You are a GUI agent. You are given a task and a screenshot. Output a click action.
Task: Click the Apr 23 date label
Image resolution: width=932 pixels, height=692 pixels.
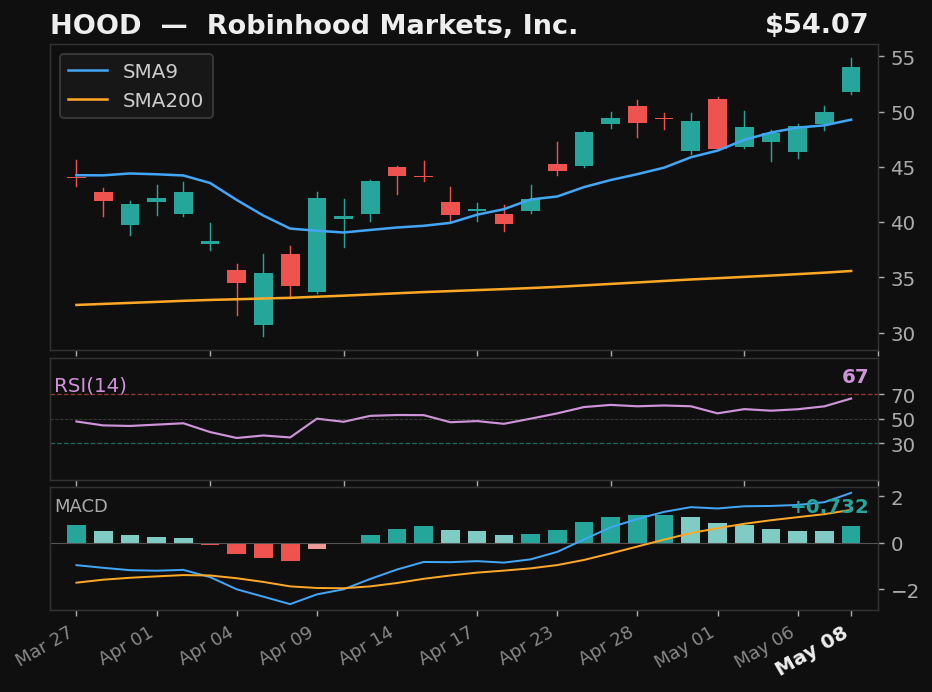pyautogui.click(x=527, y=644)
